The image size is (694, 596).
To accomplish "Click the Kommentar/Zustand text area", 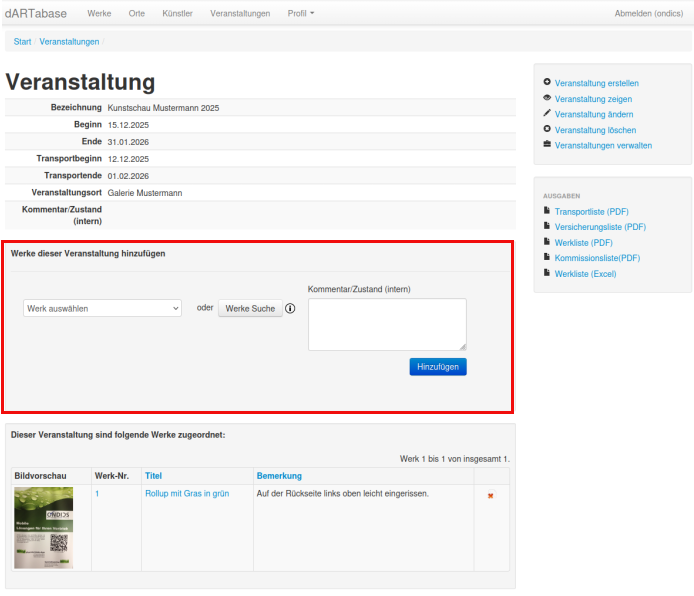I will tap(387, 324).
